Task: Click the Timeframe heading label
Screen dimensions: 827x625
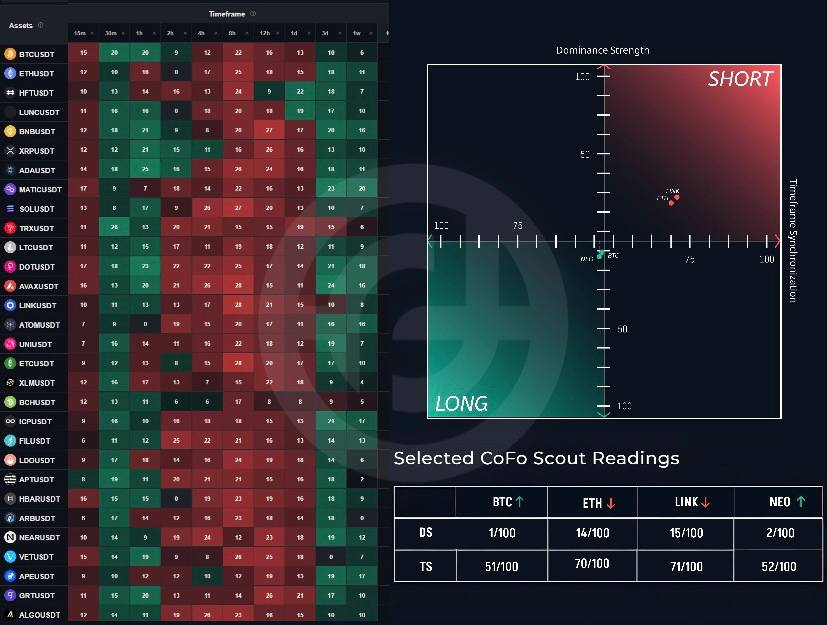Action: click(x=227, y=14)
